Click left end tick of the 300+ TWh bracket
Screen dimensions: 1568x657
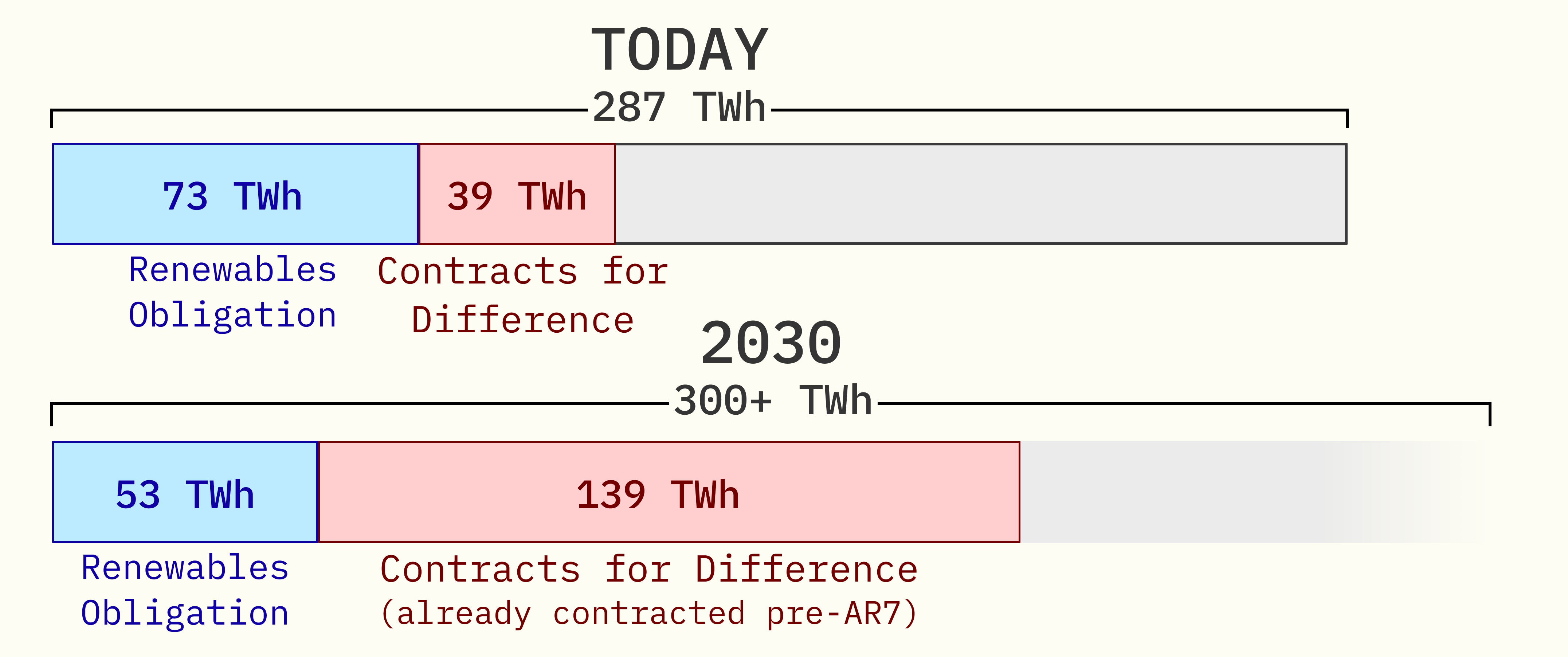point(52,414)
